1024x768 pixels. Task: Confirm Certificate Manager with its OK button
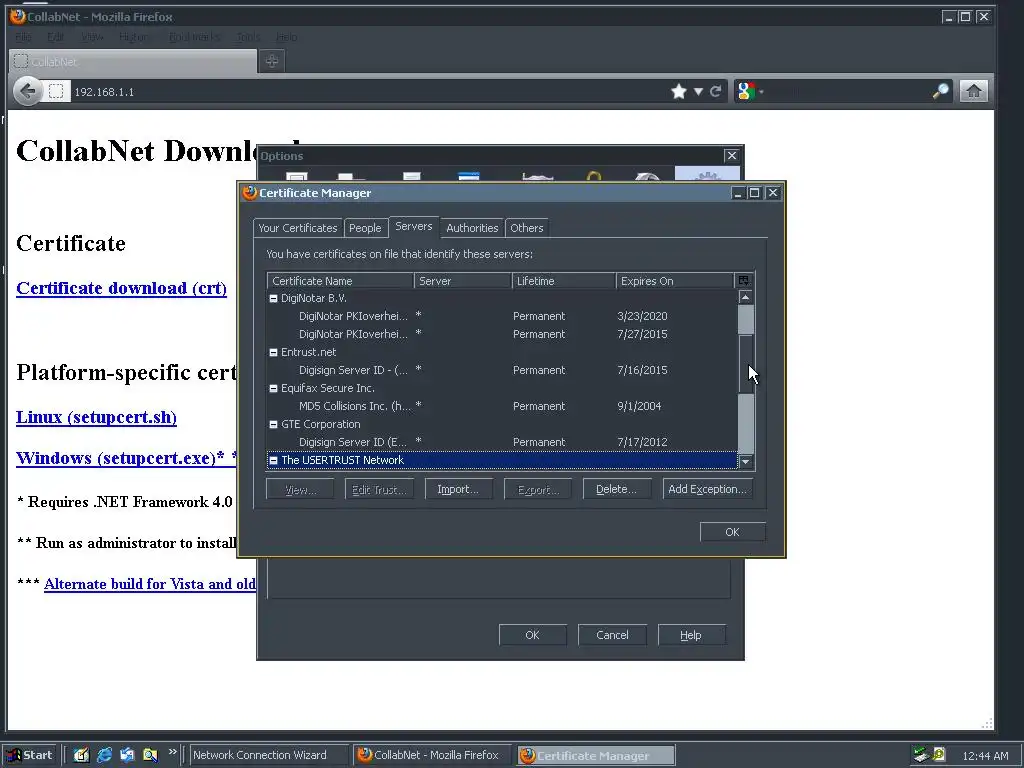click(x=732, y=532)
